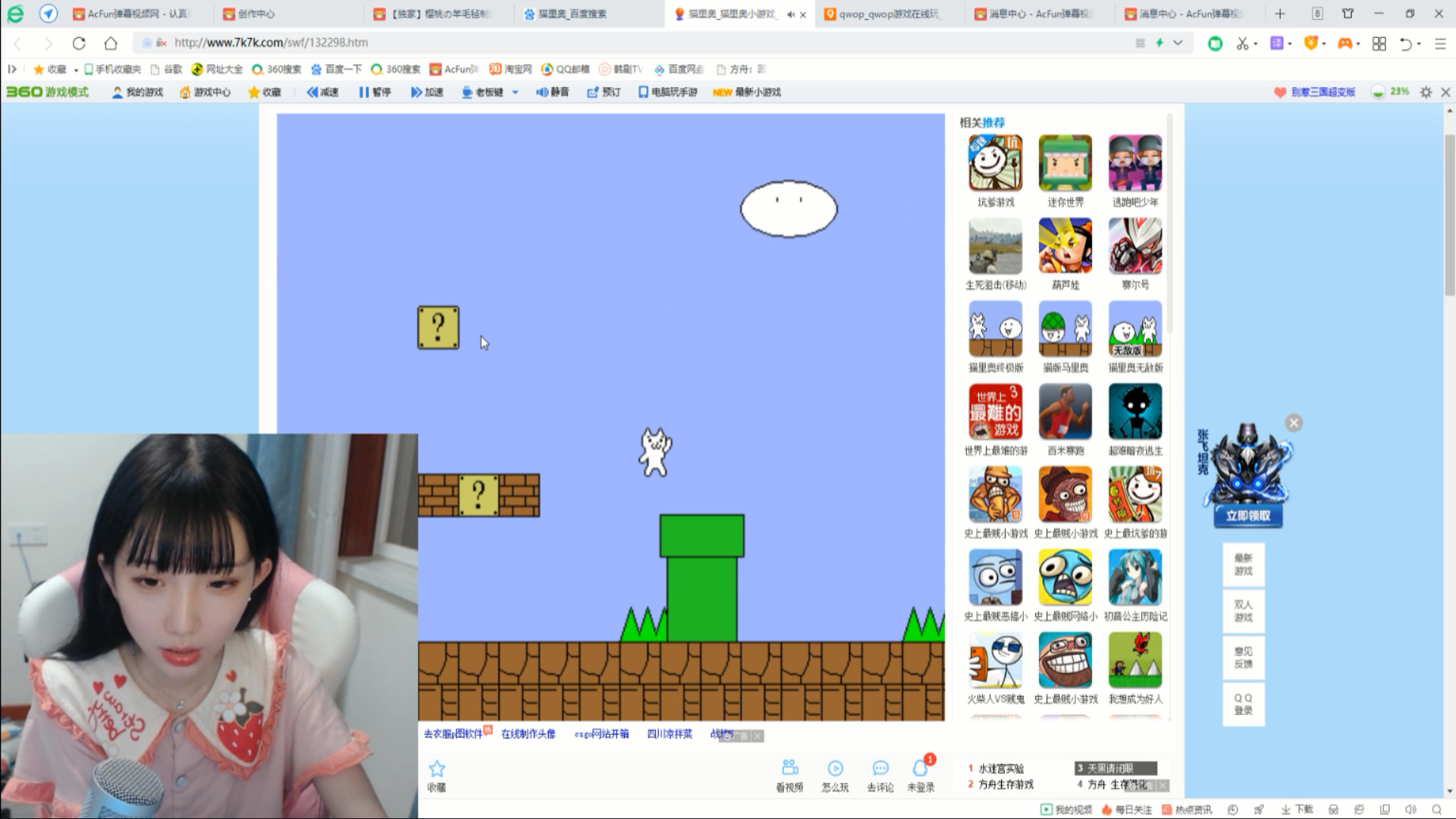Open 双人游戏 side panel button
The image size is (1456, 819).
click(x=1243, y=611)
